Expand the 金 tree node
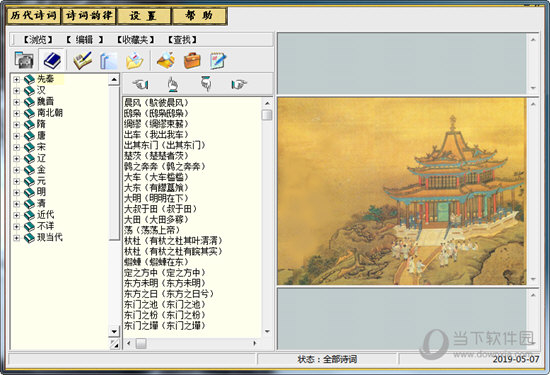The image size is (550, 375). [16, 170]
